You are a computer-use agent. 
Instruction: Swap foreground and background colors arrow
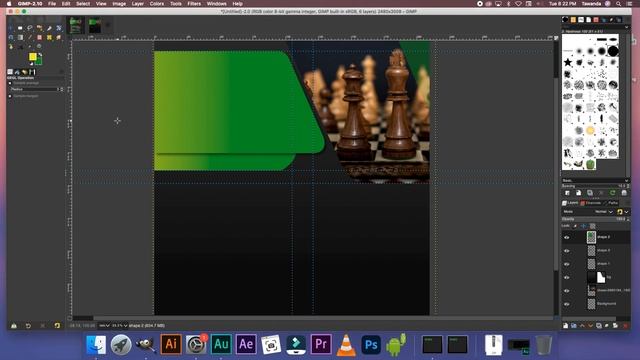40,54
